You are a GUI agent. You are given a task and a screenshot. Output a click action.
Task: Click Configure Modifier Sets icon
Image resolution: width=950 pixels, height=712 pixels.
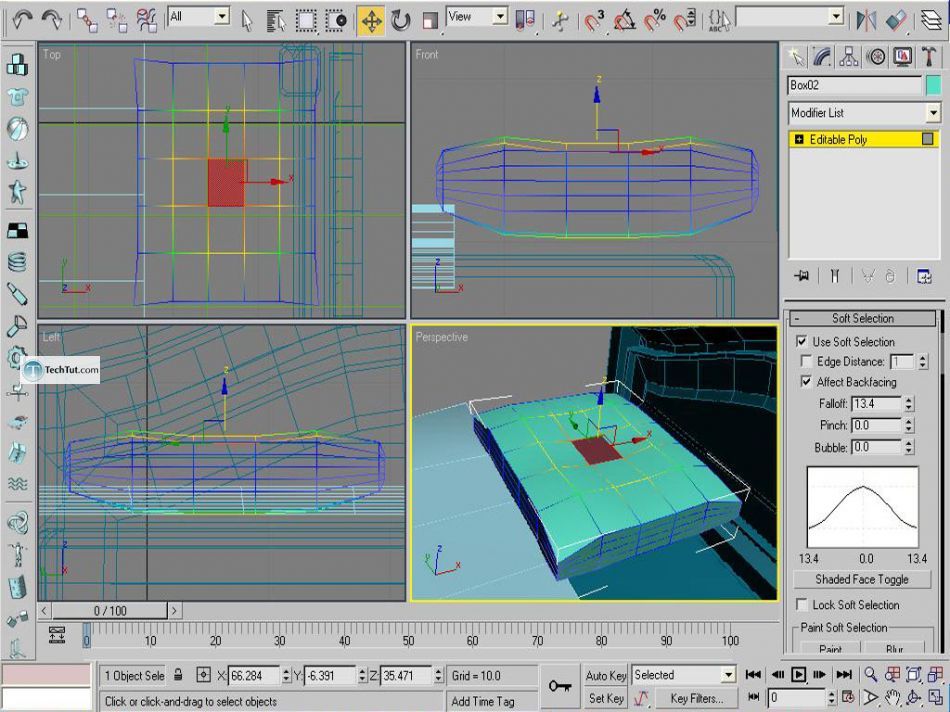(x=925, y=276)
